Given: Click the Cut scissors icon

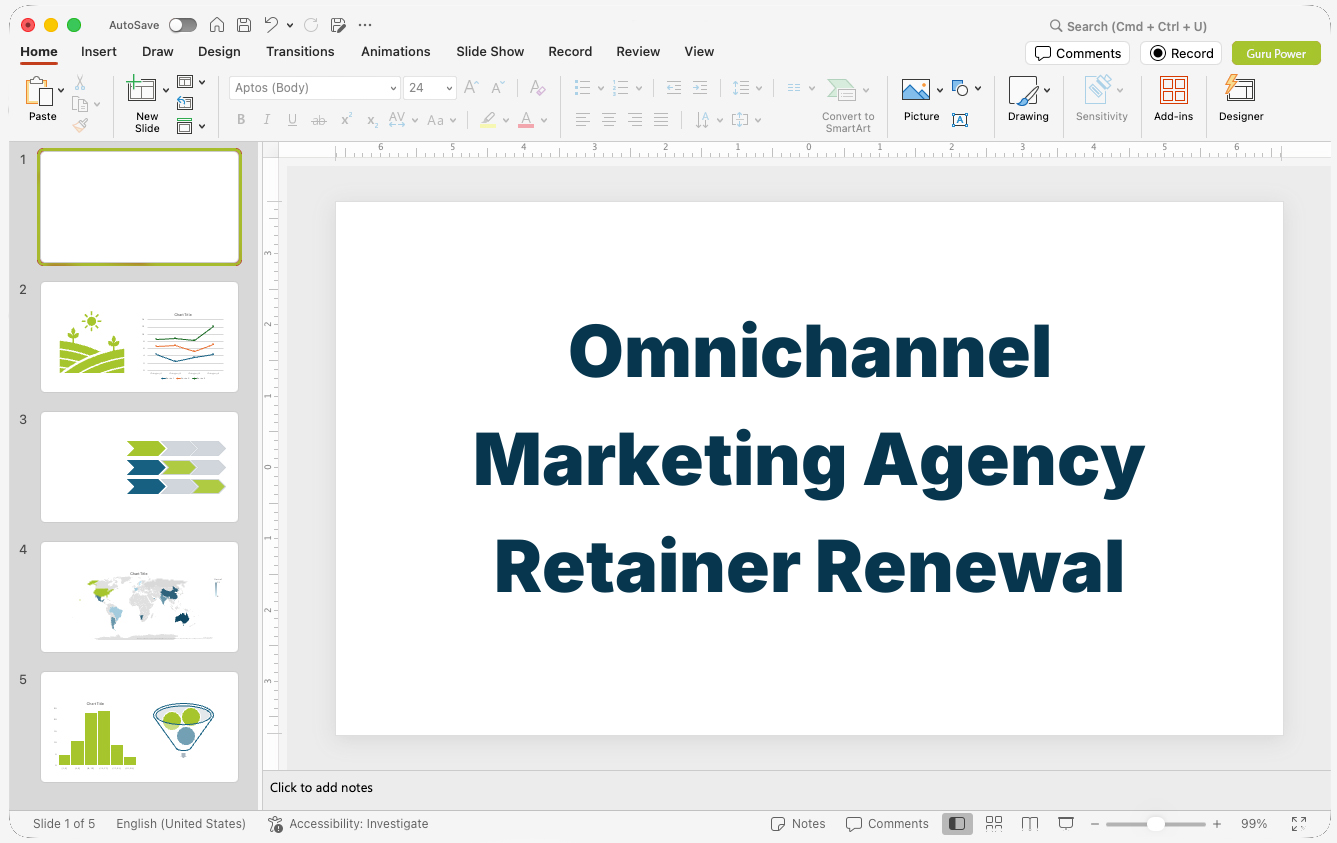Looking at the screenshot, I should (x=80, y=83).
